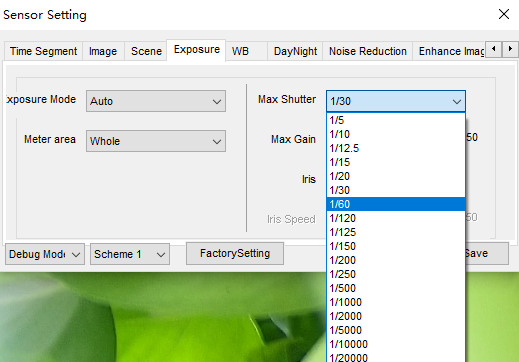Open the Noise Reduction tab
This screenshot has width=519, height=362.
coord(368,51)
